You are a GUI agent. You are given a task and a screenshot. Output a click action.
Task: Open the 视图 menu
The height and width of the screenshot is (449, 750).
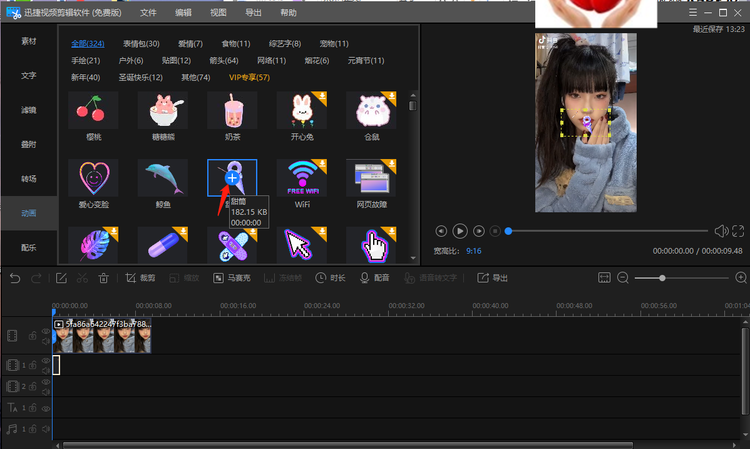pyautogui.click(x=218, y=13)
